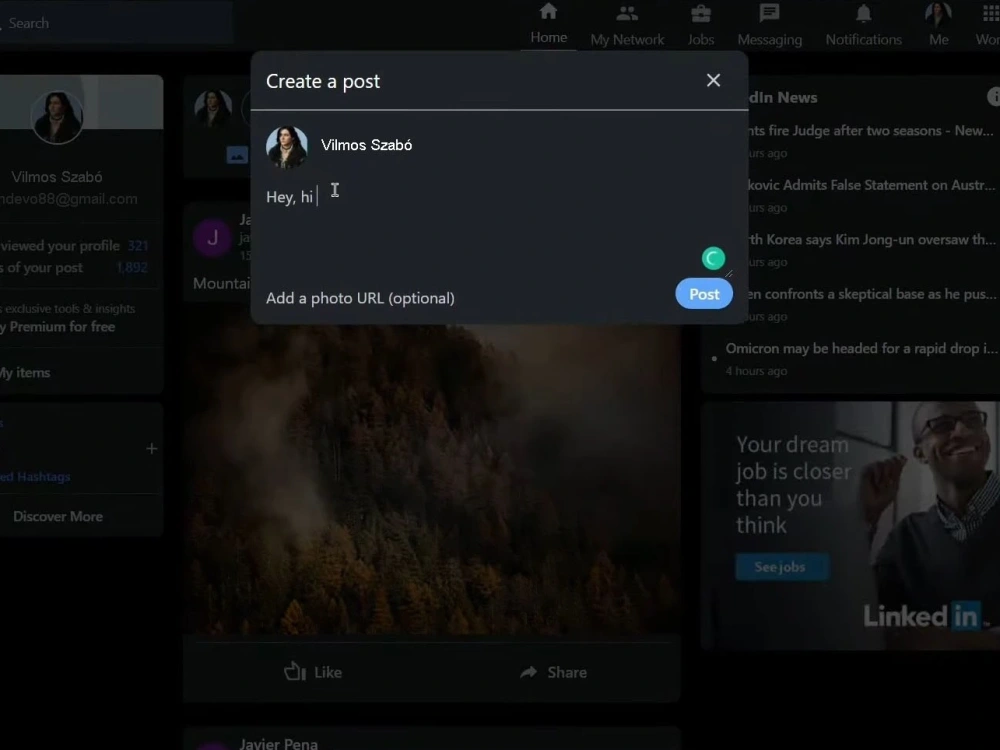
Task: Click 'Your dream job is closer' ad text
Action: (793, 485)
